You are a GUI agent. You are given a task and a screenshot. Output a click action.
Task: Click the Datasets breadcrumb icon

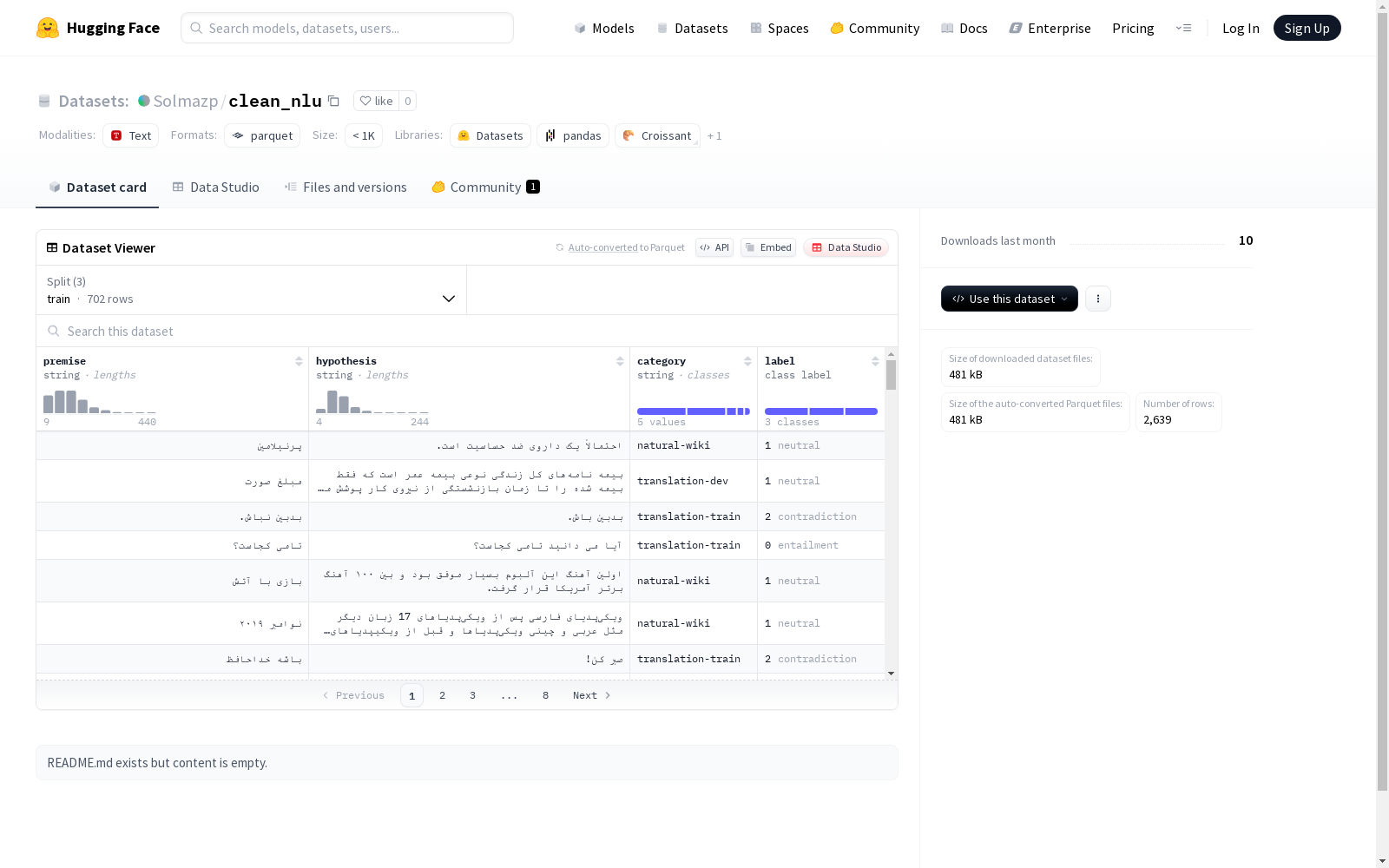pyautogui.click(x=44, y=101)
